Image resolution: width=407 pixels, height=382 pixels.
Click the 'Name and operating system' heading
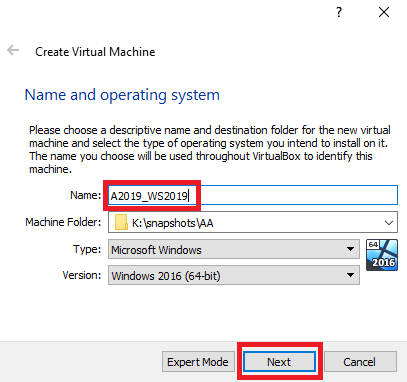click(x=122, y=95)
